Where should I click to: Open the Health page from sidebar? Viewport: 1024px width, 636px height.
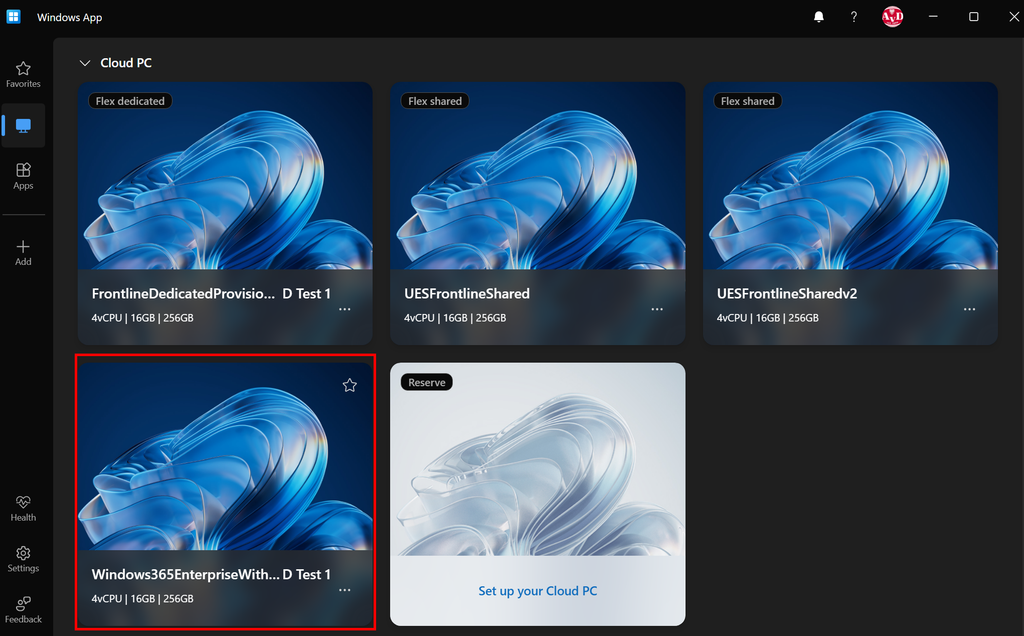23,508
